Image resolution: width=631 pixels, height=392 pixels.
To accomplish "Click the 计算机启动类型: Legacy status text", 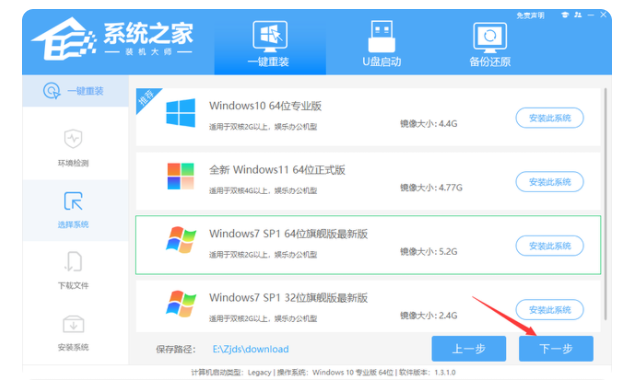I will coord(231,373).
